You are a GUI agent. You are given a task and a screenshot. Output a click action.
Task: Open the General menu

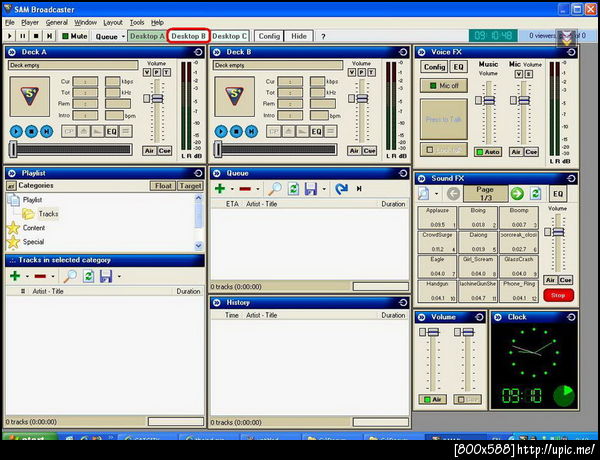[x=57, y=23]
